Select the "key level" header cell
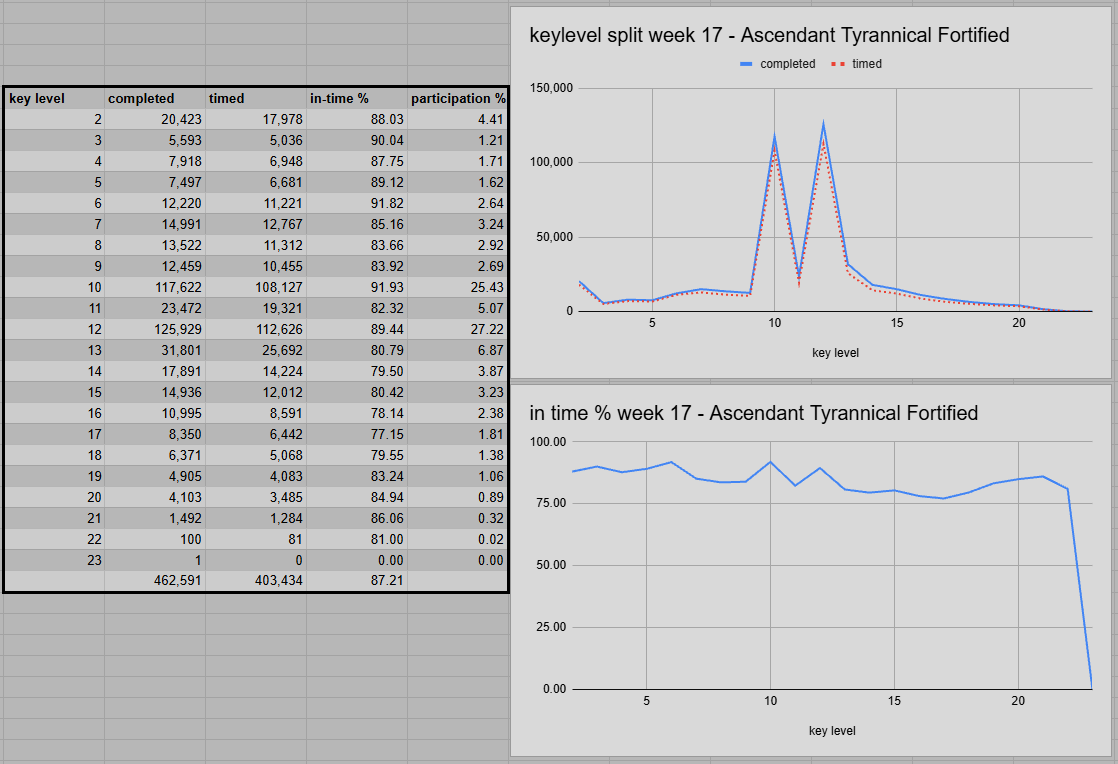 (54, 98)
